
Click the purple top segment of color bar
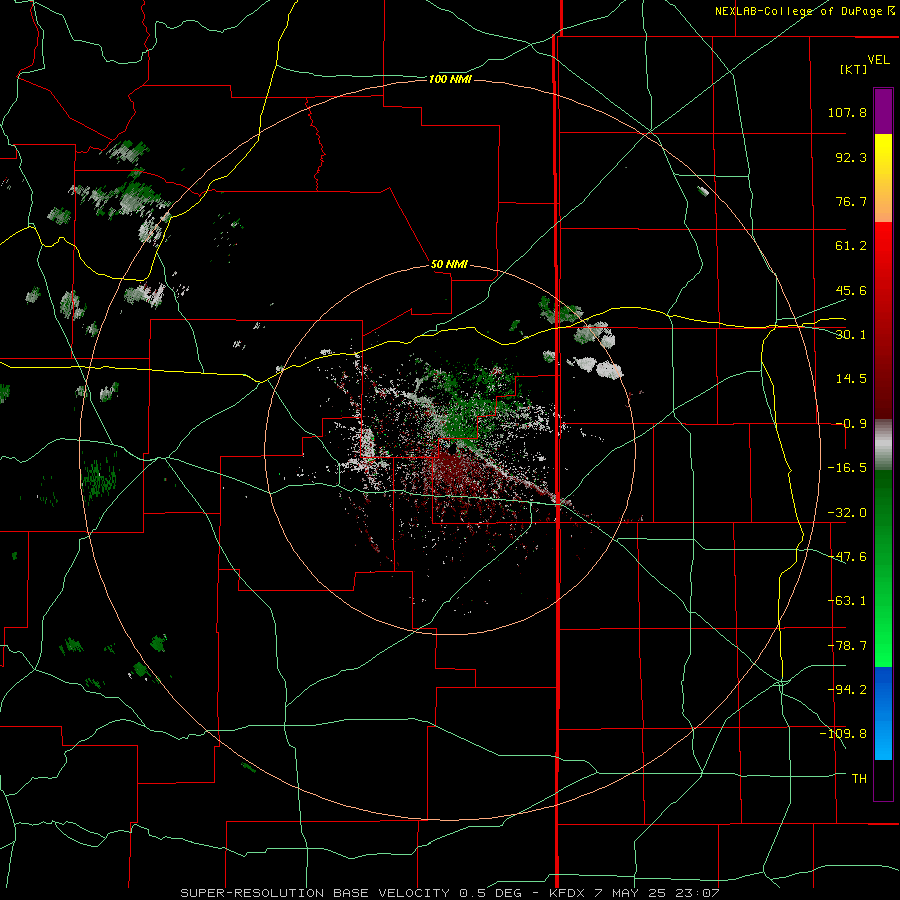883,111
